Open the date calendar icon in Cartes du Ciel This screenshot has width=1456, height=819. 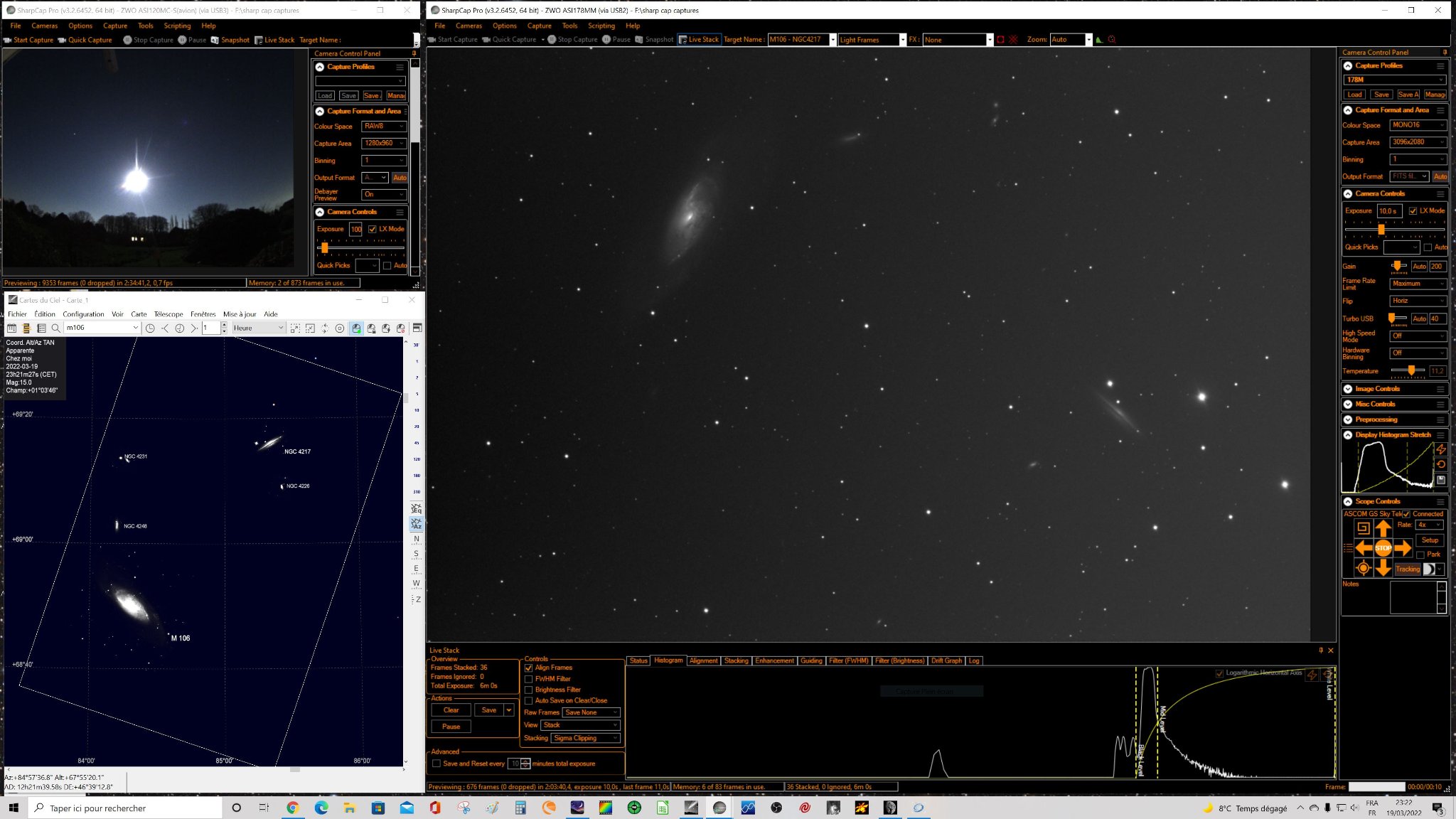pos(11,328)
